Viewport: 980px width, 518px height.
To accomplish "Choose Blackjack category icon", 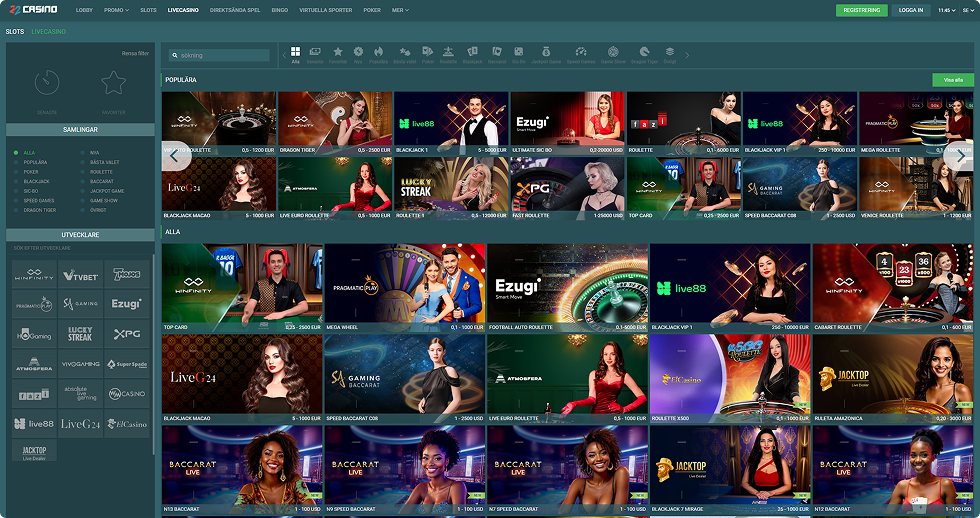I will tap(472, 52).
